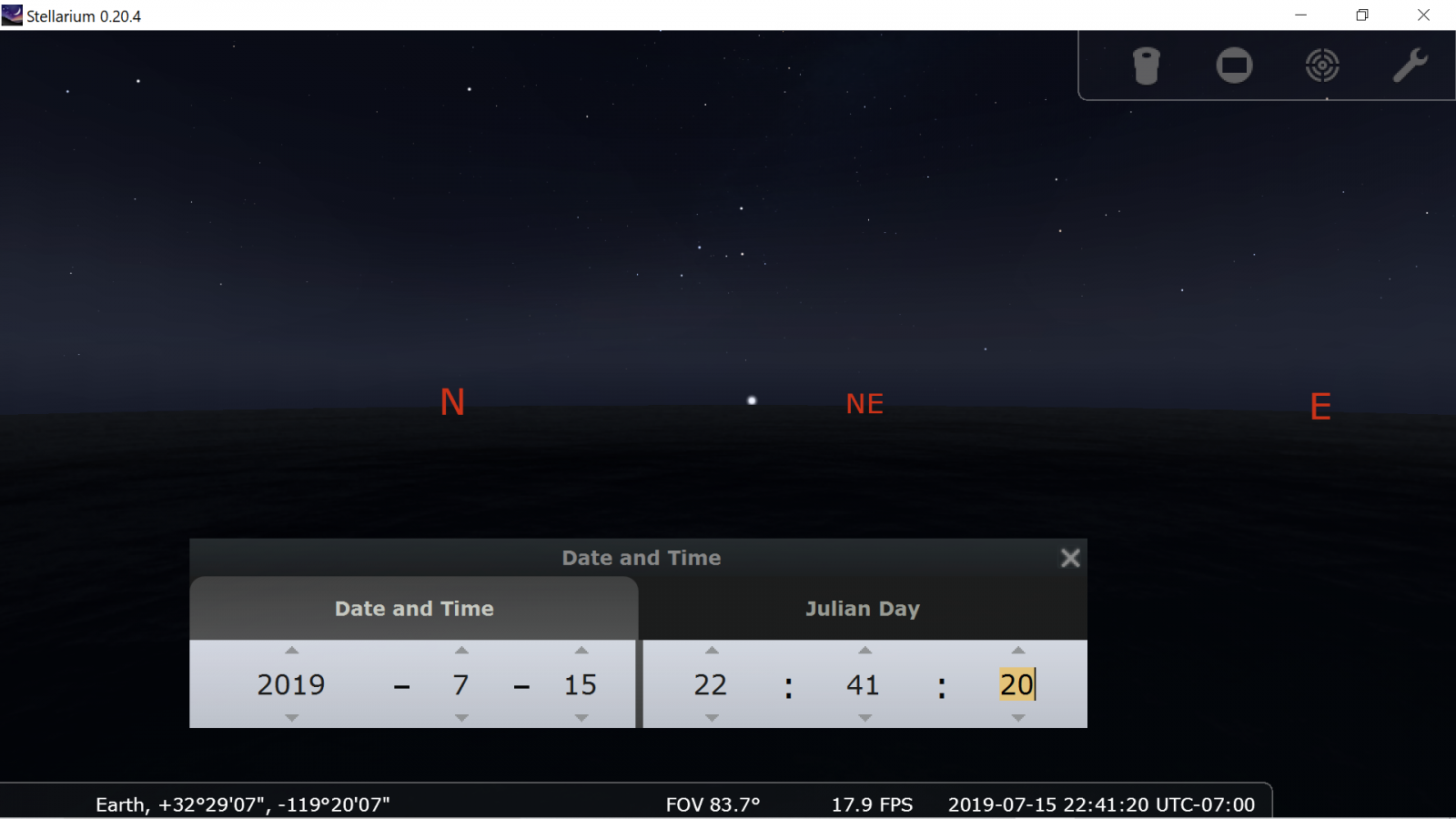Select the bright star near the NE marker

click(x=752, y=400)
